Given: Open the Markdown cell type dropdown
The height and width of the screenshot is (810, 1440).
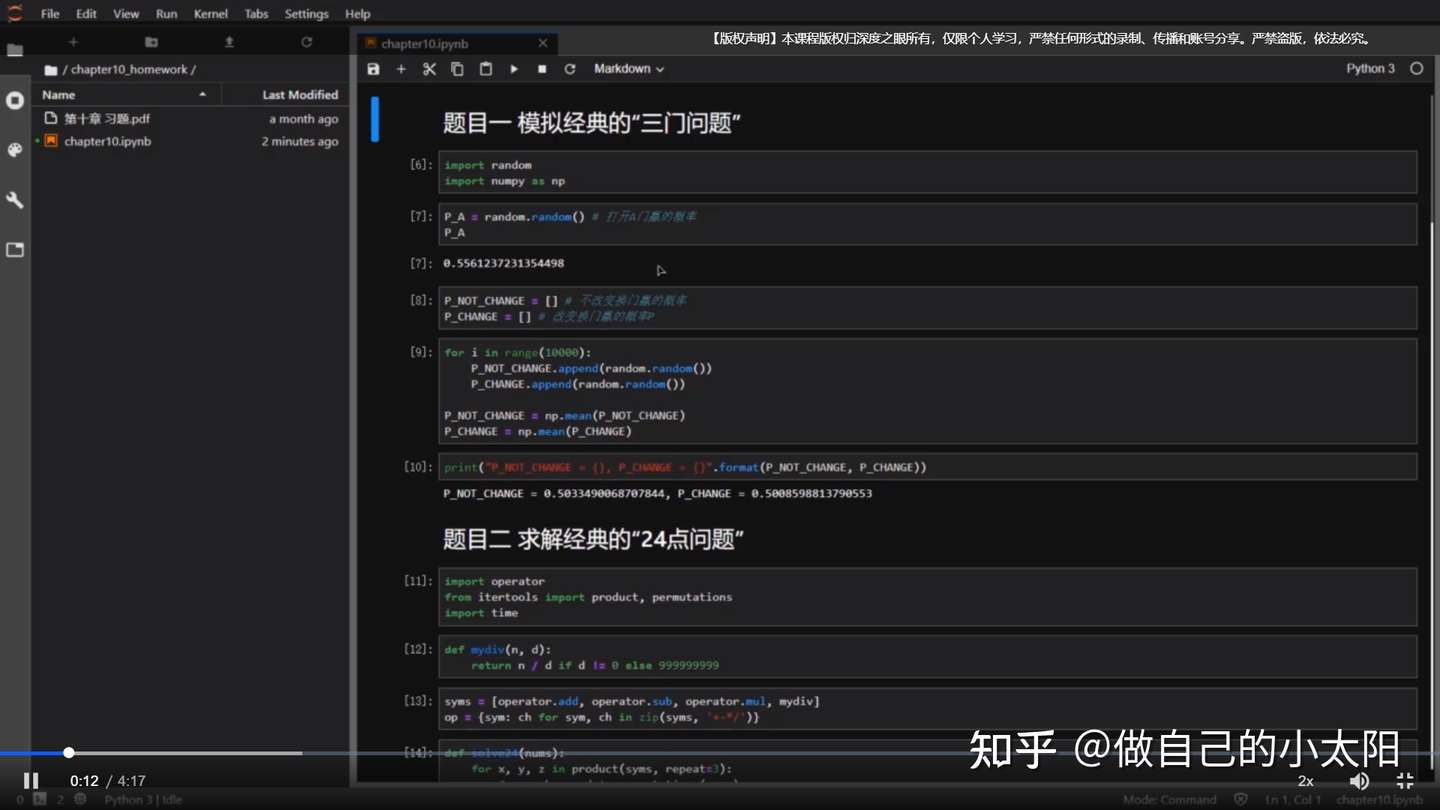Looking at the screenshot, I should point(629,69).
